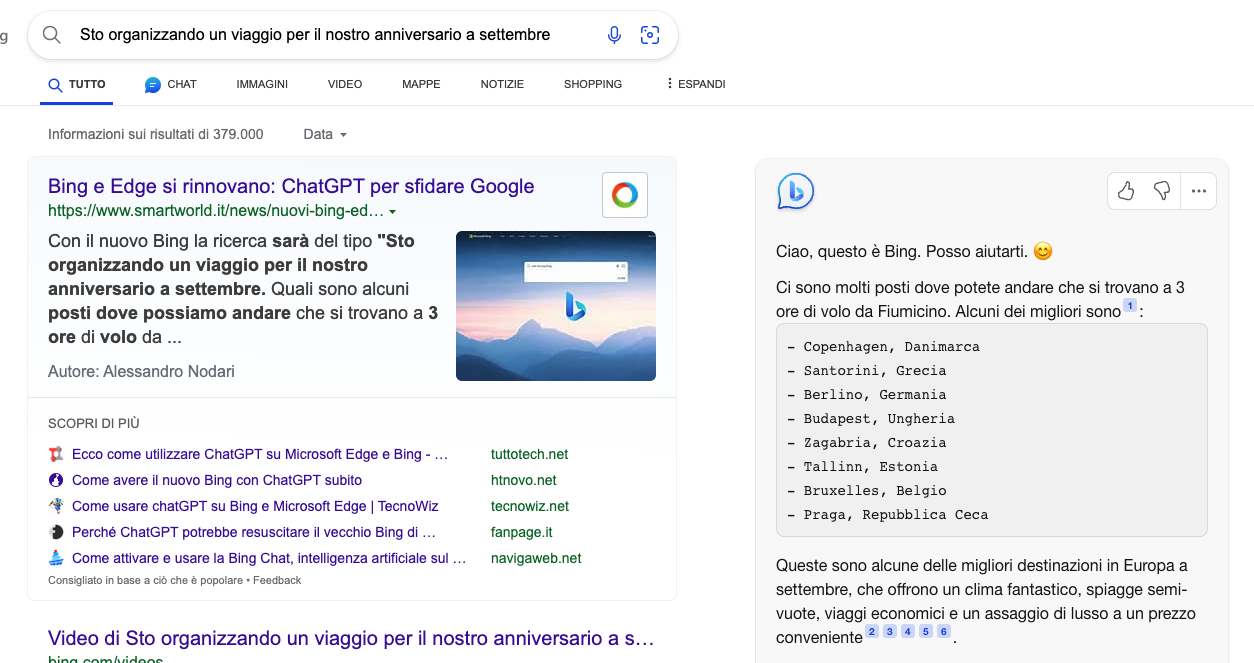Click fanpage.it domain text
The height and width of the screenshot is (663, 1254).
(522, 532)
